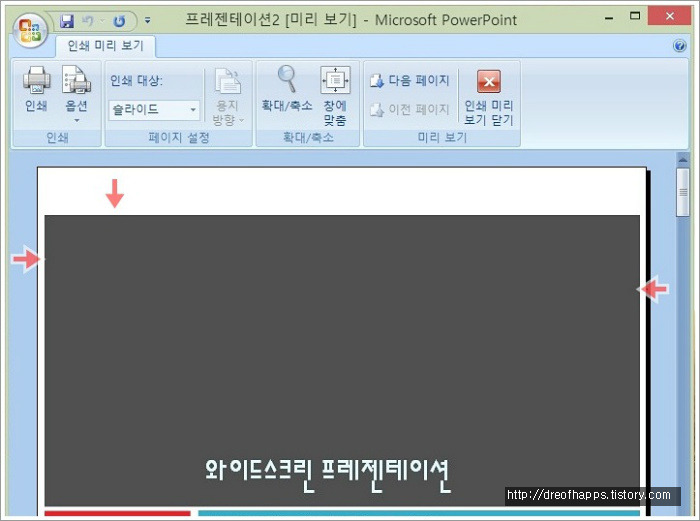Click the vertical scrollbar thumb
Screen dimensions: 700x521
point(683,192)
